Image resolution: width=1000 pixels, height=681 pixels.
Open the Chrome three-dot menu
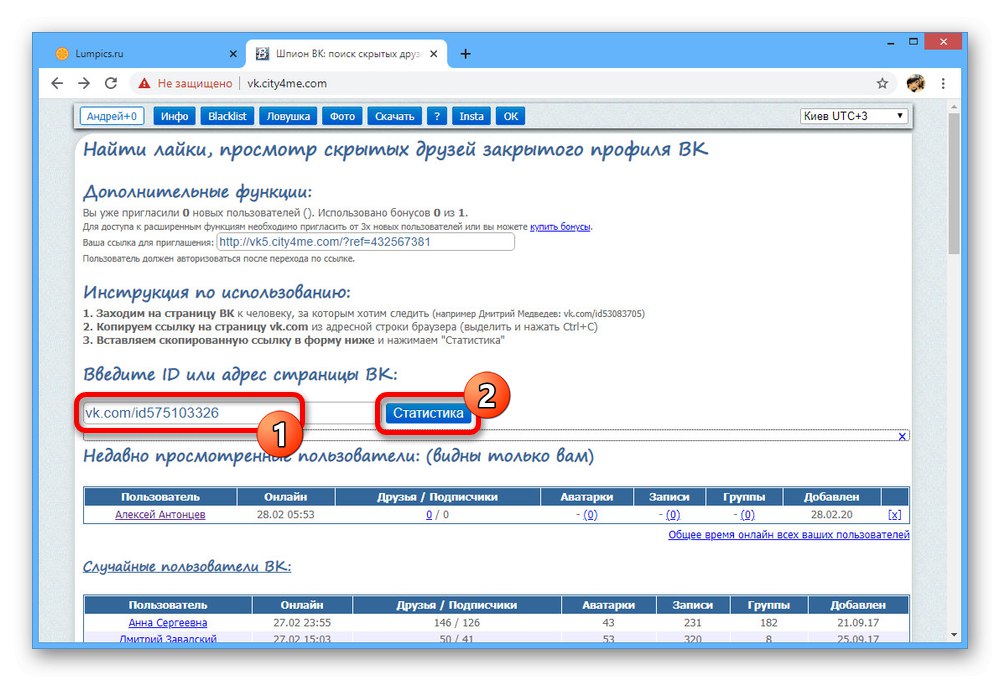[x=943, y=83]
